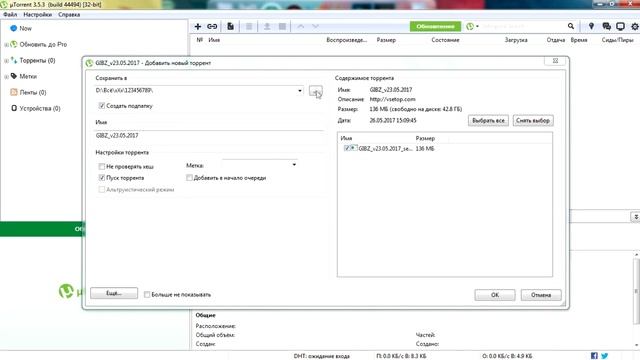Click the Ленты RSS feed icon
The width and height of the screenshot is (640, 360).
click(x=14, y=92)
